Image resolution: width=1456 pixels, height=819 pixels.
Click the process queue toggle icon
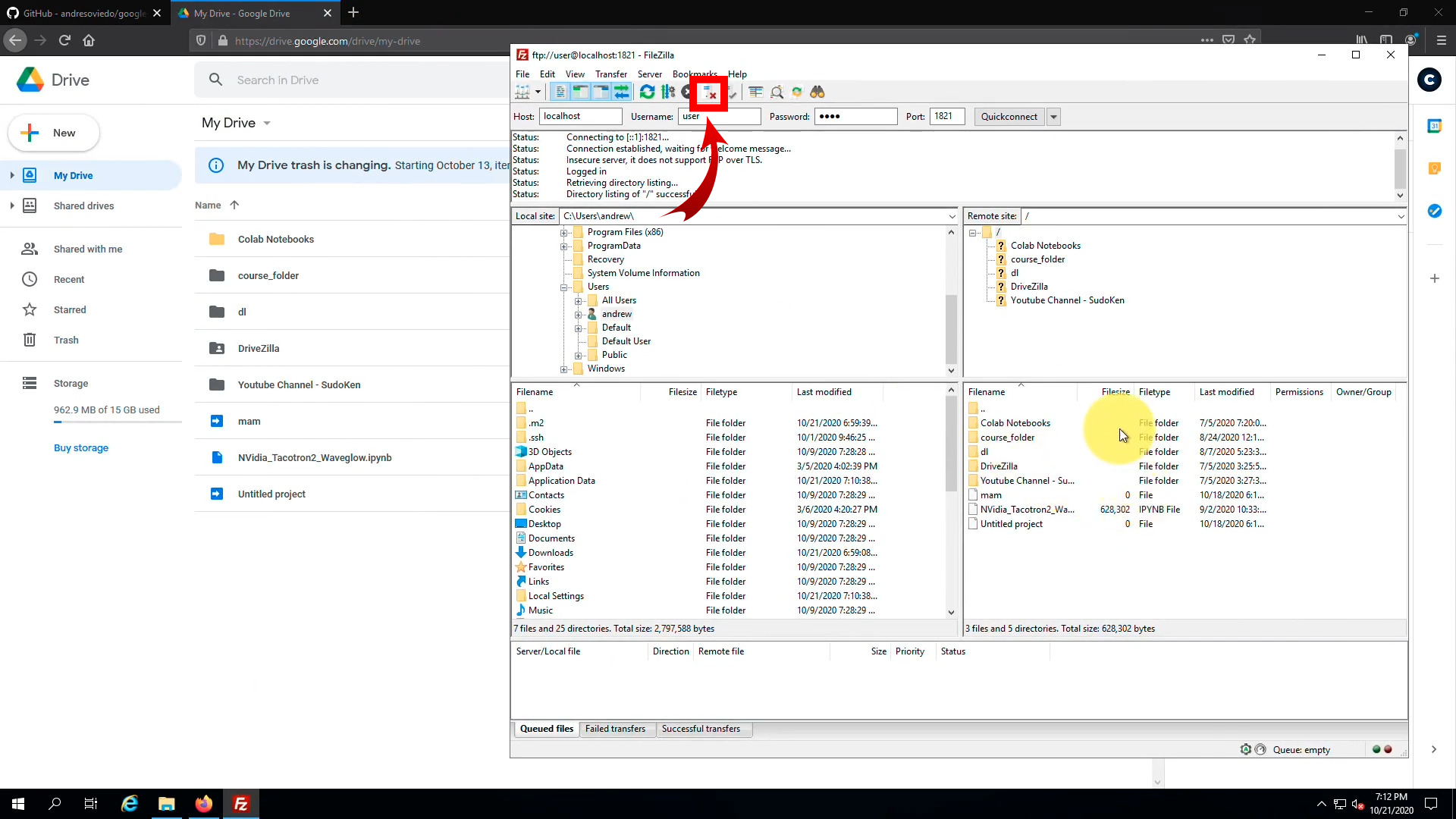coord(668,92)
